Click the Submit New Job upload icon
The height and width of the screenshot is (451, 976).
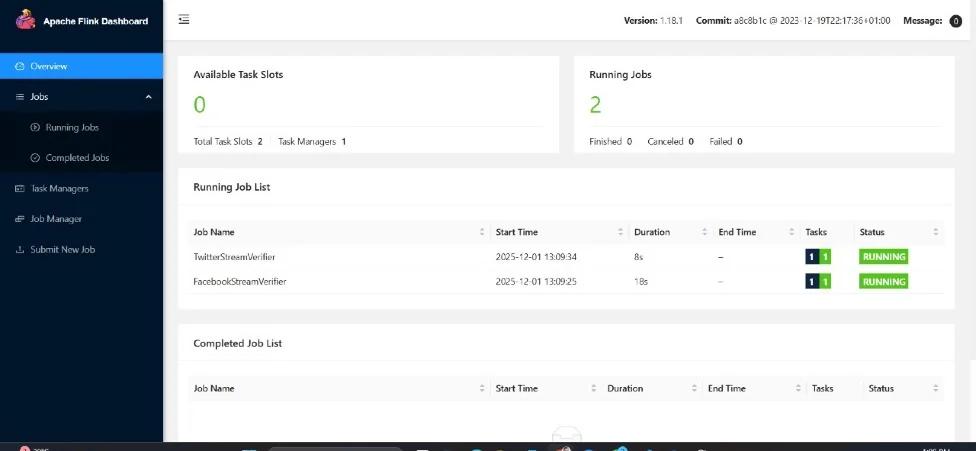point(19,249)
